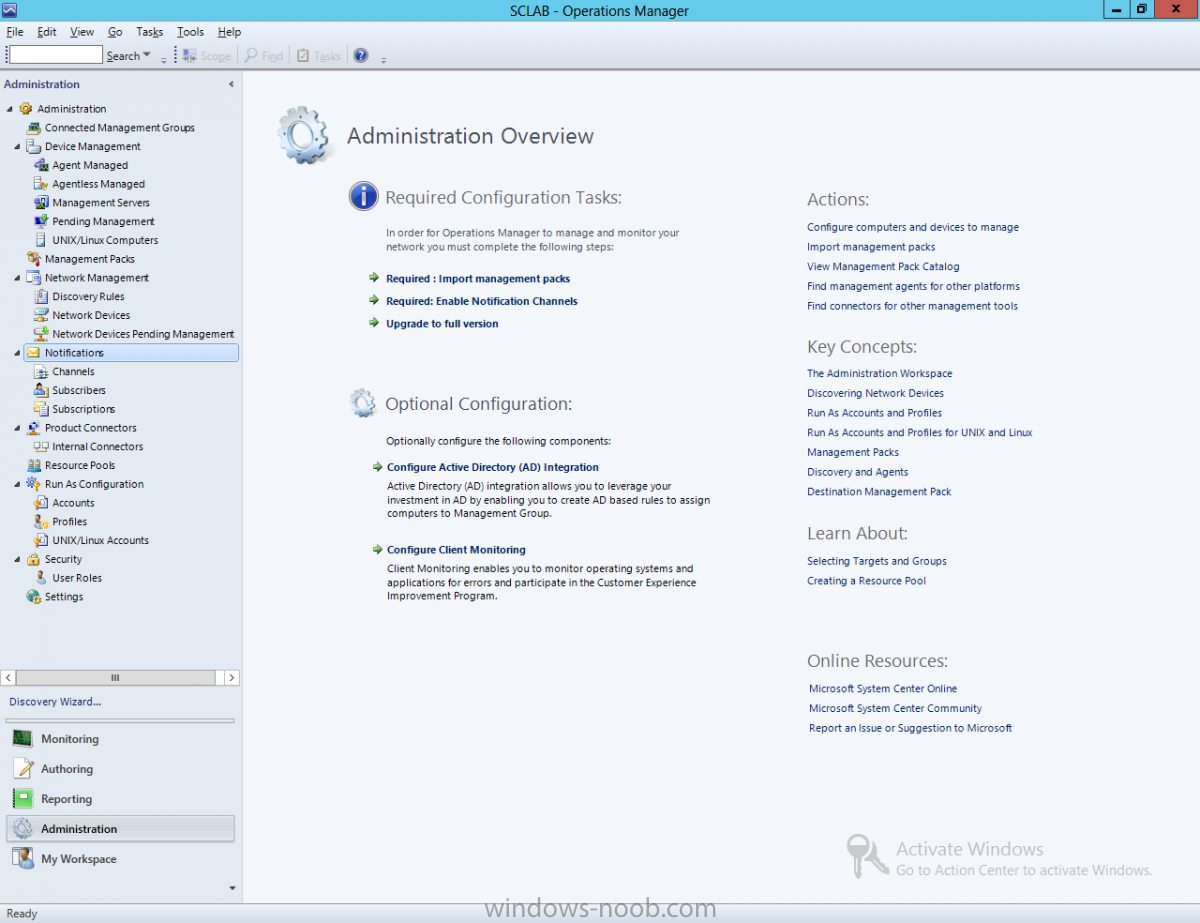Screen dimensions: 1200x923
Task: Open the View menu
Action: (82, 32)
